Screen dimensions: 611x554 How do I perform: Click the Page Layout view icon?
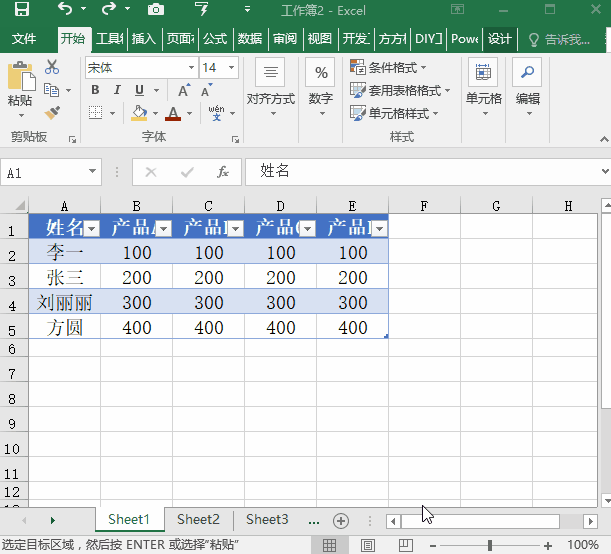click(x=367, y=545)
